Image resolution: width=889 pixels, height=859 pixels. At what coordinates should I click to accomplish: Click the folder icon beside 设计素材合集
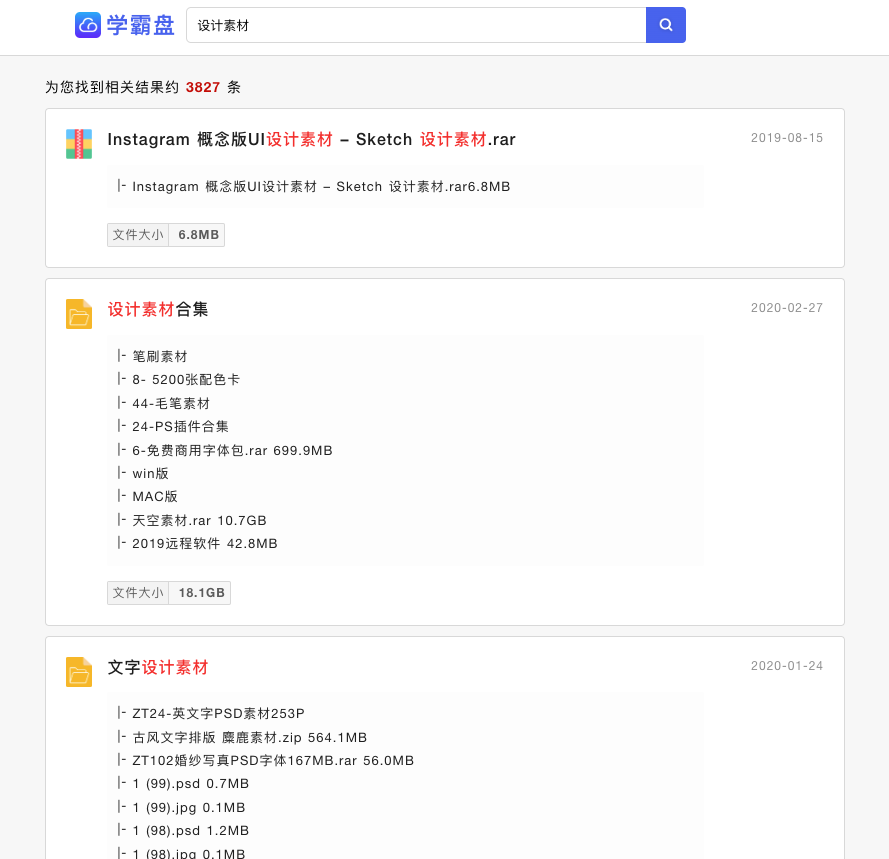click(x=79, y=314)
